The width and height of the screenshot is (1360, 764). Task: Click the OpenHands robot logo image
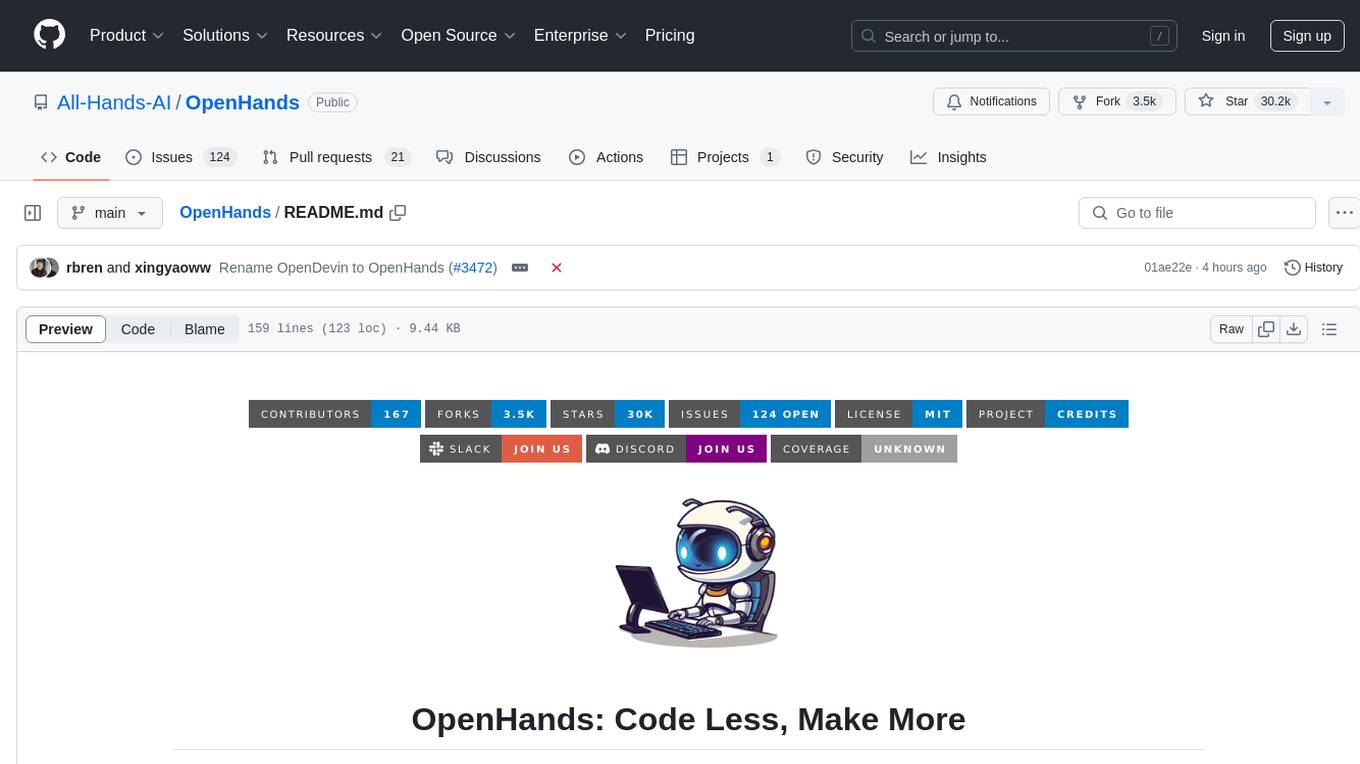click(697, 573)
